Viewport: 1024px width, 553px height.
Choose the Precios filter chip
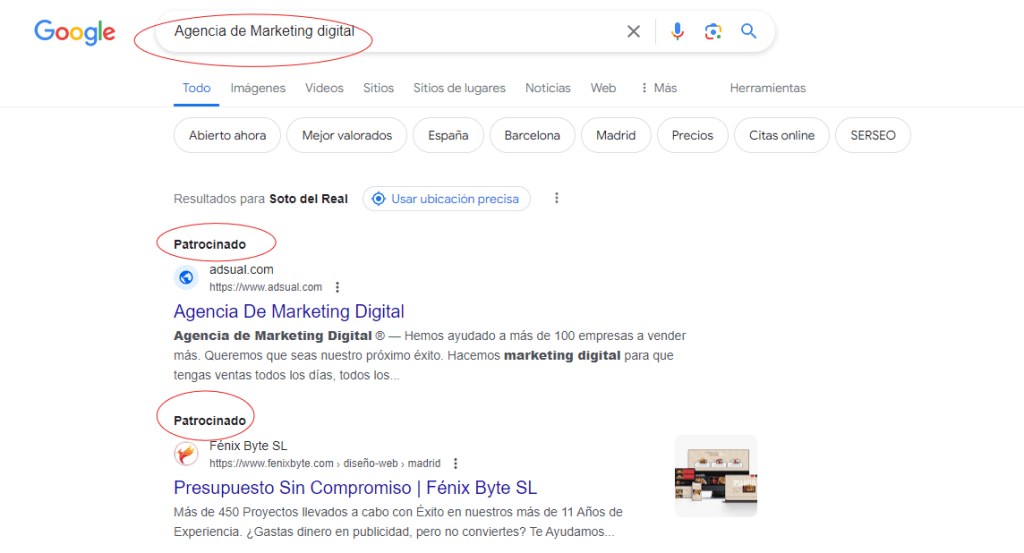click(x=692, y=135)
